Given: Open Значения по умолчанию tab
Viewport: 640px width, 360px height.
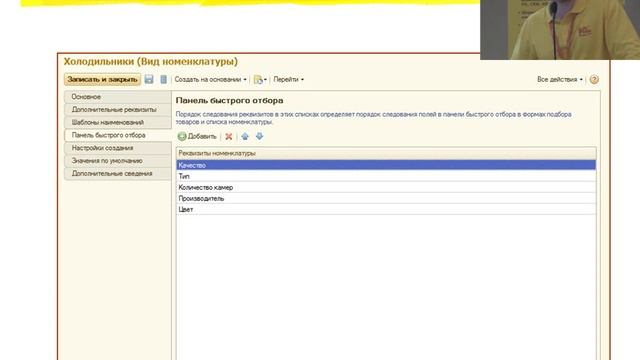Looking at the screenshot, I should click(118, 161).
